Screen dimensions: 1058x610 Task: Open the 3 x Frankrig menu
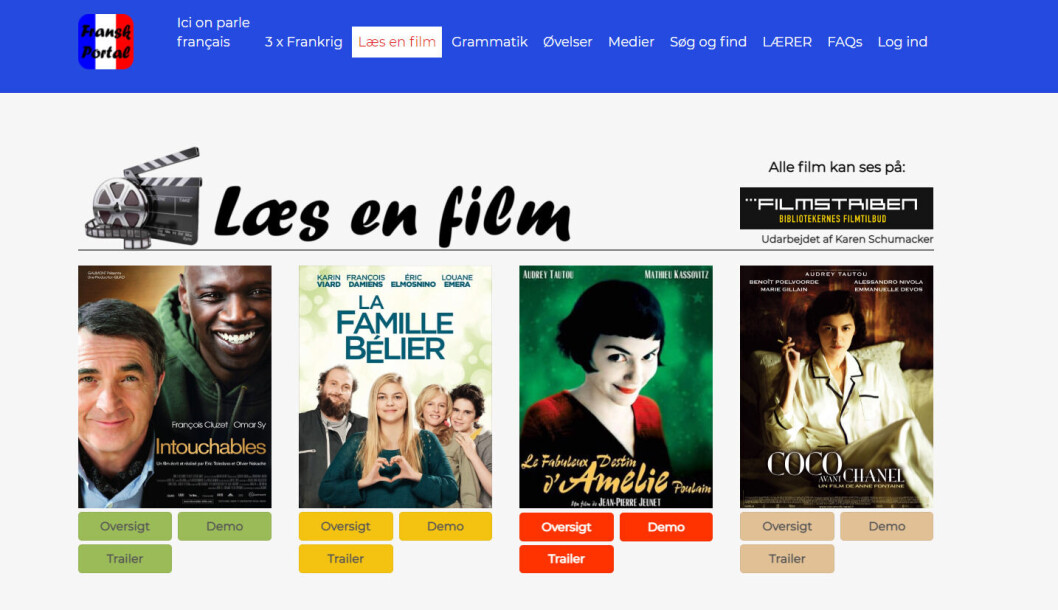click(303, 42)
